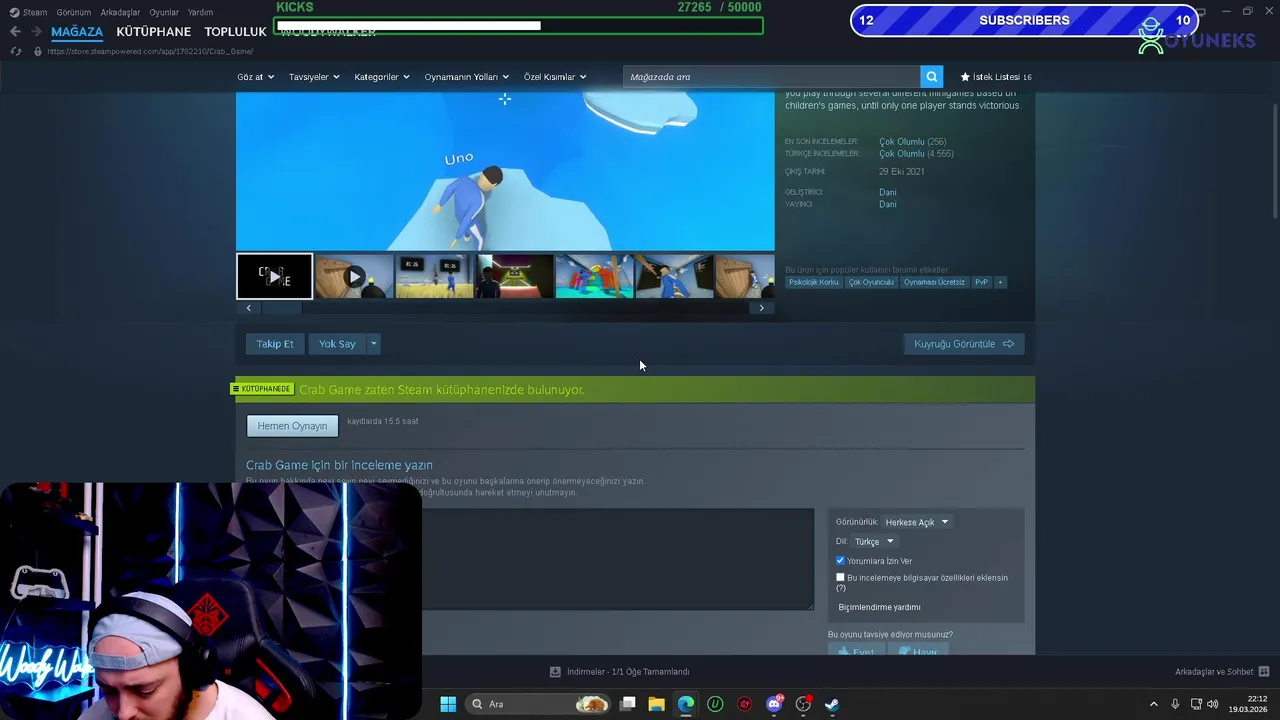
Task: Open the taskbar clock showing 22:12
Action: click(1250, 704)
